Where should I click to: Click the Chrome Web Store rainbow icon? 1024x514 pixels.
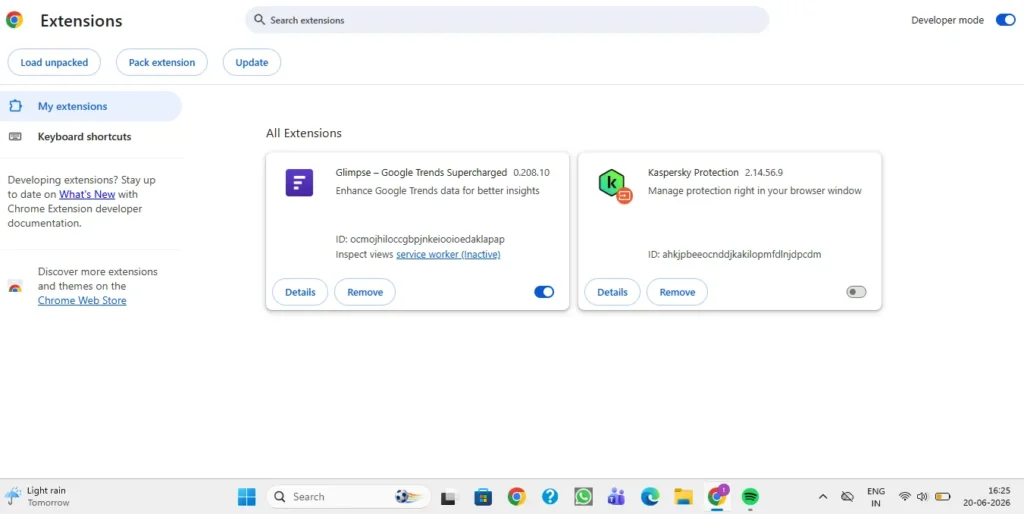coord(15,286)
